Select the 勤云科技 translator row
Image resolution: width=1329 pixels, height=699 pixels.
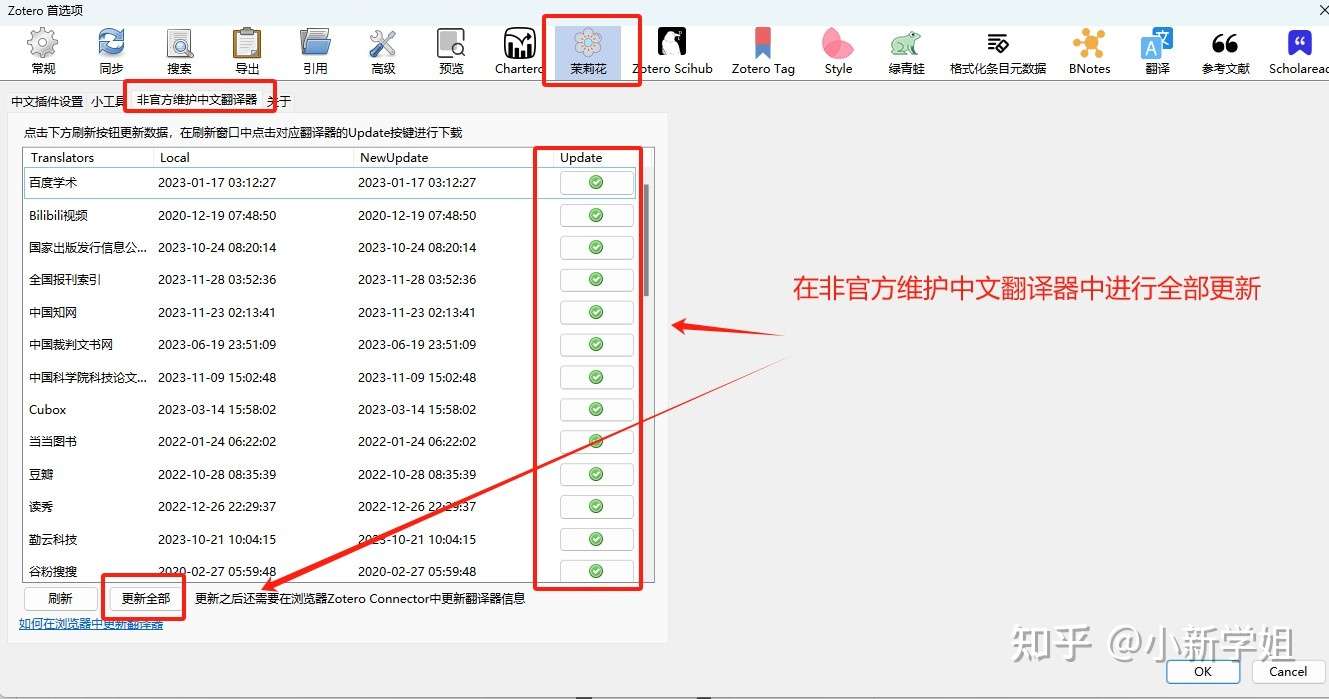pyautogui.click(x=331, y=539)
